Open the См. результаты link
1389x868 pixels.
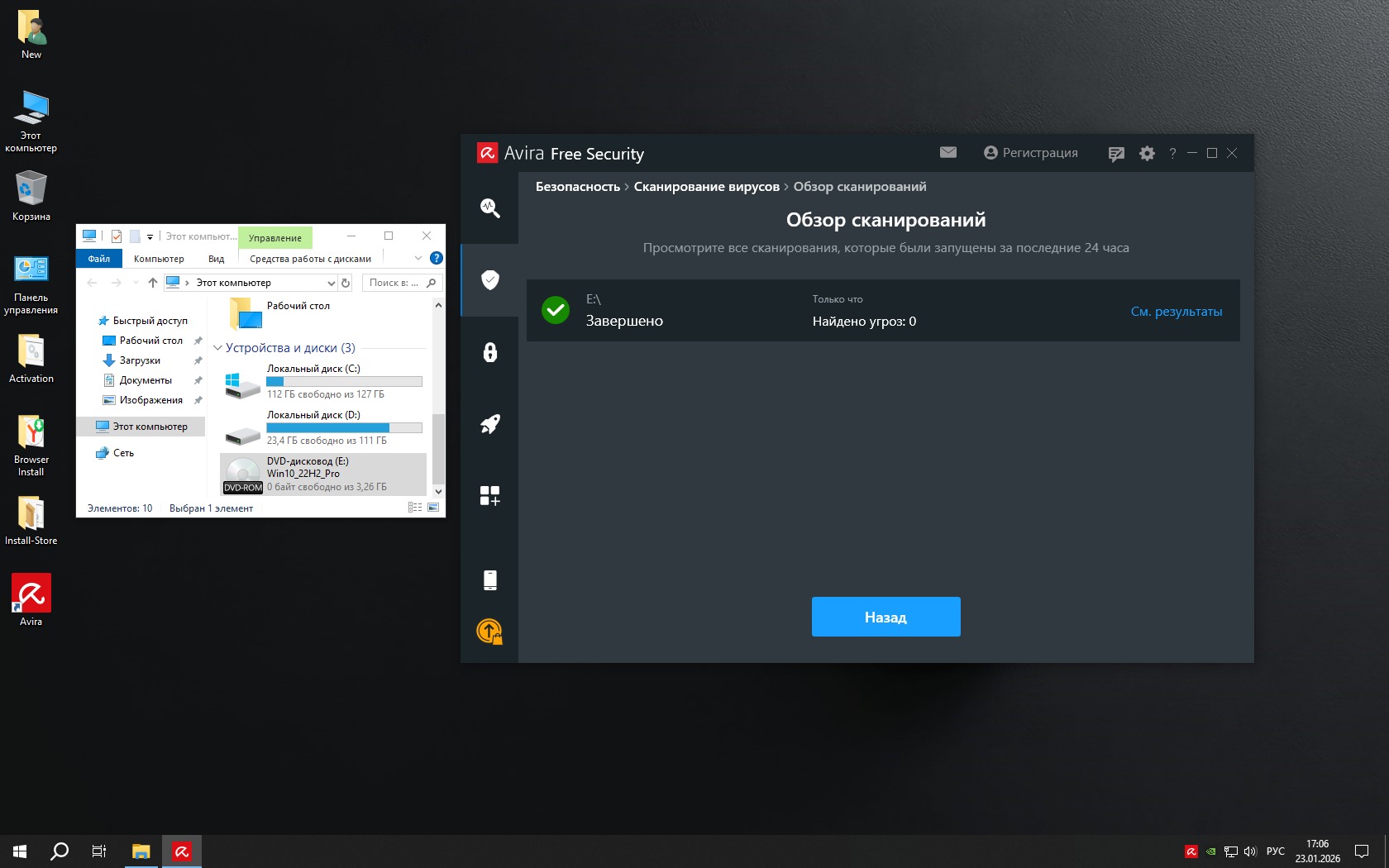tap(1176, 312)
